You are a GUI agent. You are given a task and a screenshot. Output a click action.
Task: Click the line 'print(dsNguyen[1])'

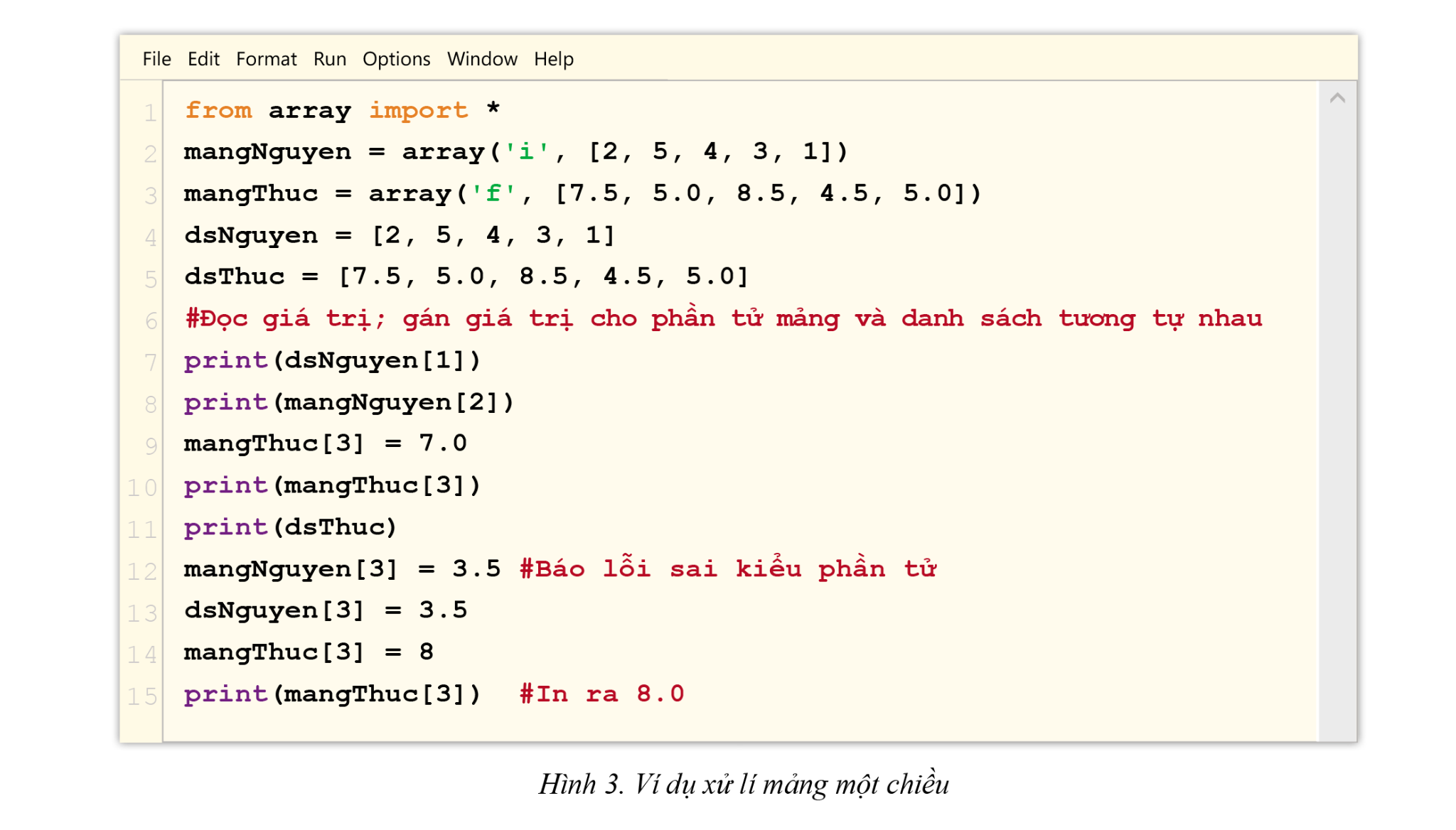coord(332,360)
